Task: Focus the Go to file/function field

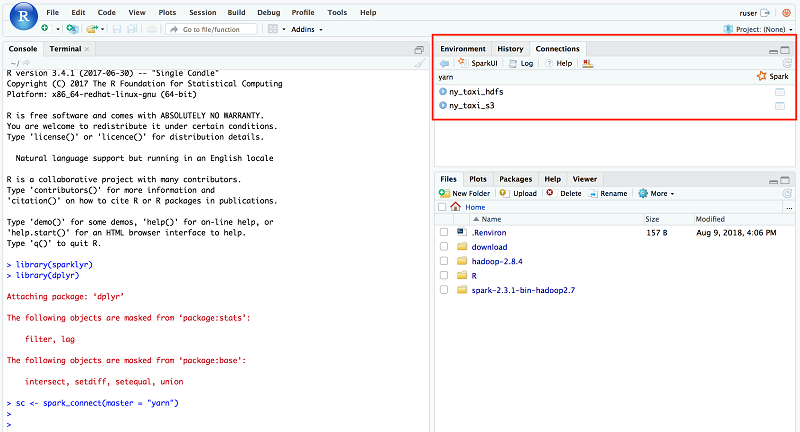Action: [x=211, y=29]
